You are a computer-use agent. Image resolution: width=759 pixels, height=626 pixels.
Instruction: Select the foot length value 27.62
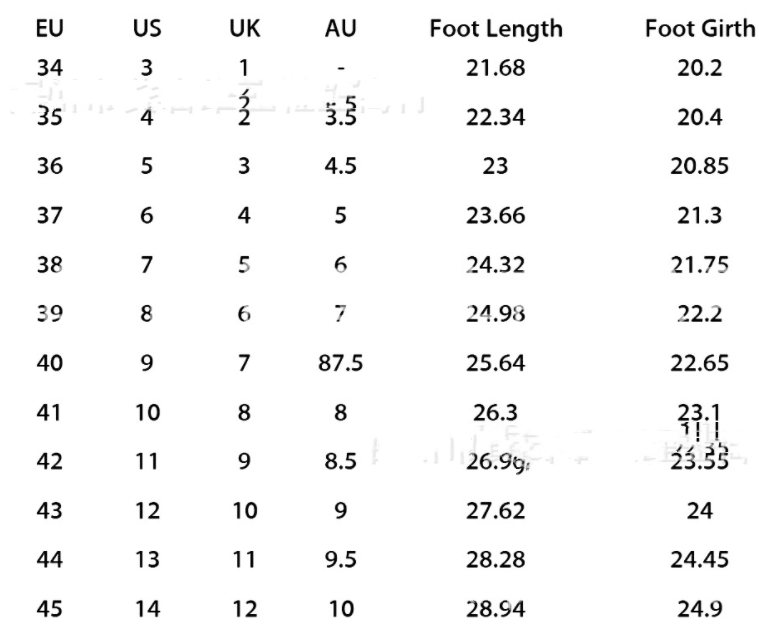[496, 510]
